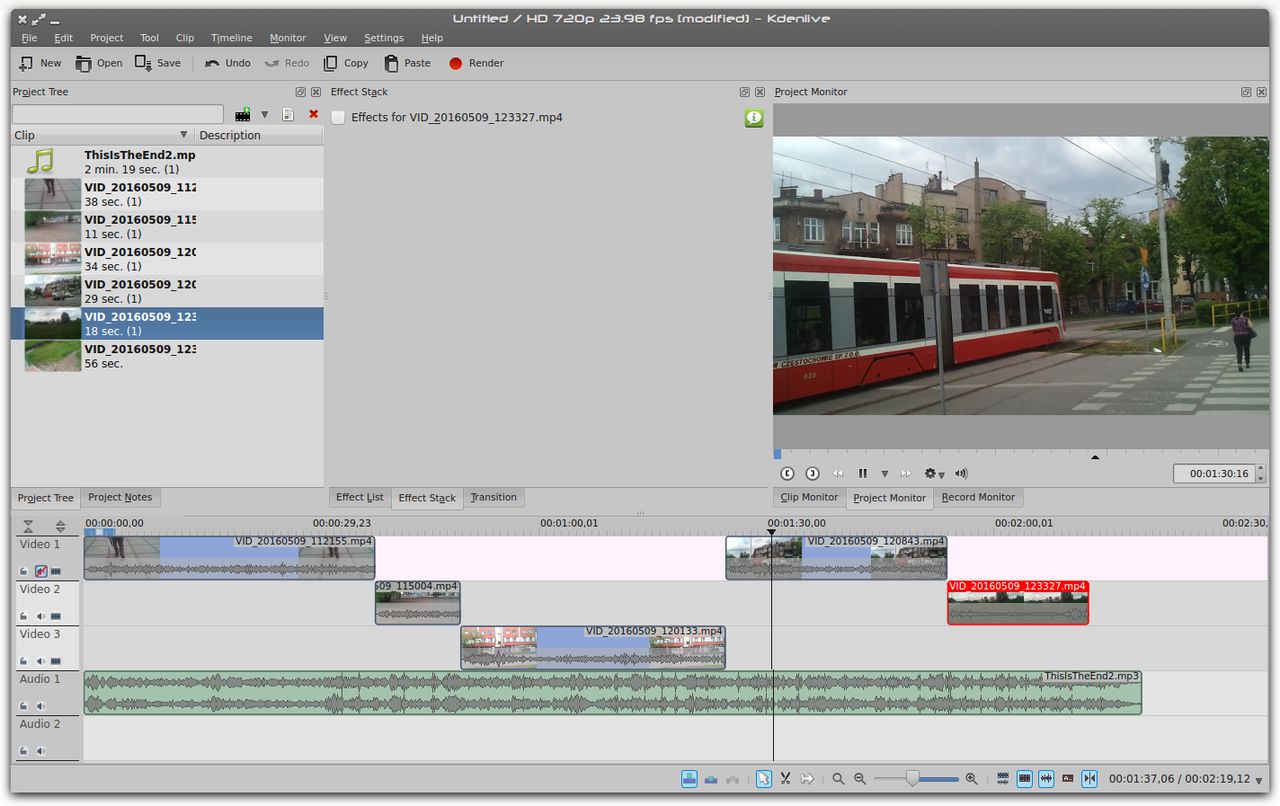Choose the normal edit mode icon in the status bar
The image size is (1280, 806).
point(689,779)
